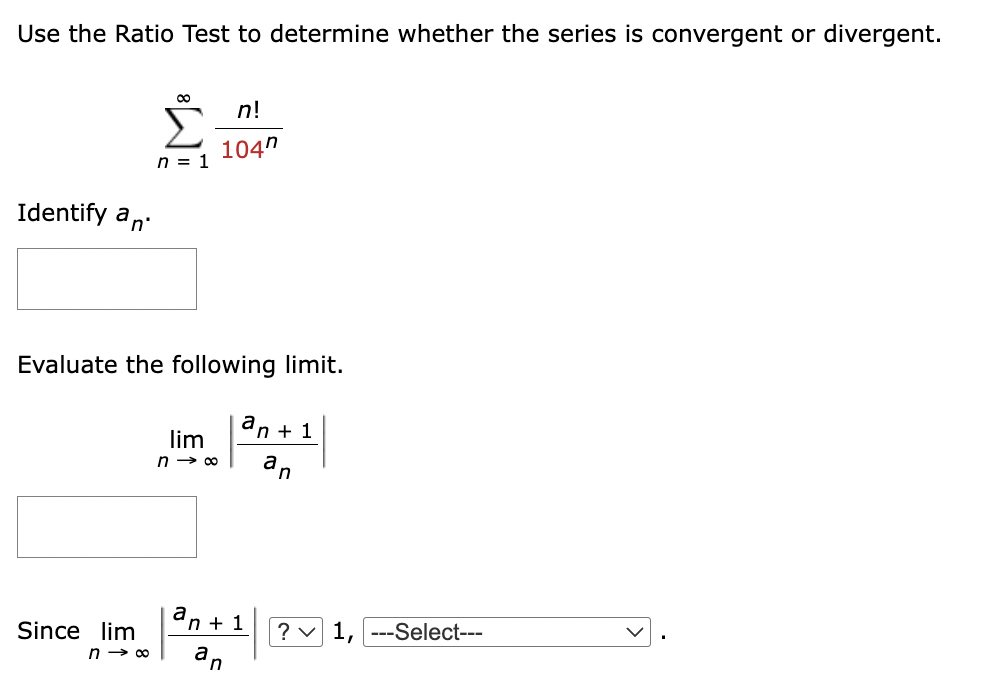Click the chevron on the ---Select--- dropdown
Image resolution: width=986 pixels, height=684 pixels.
[633, 631]
